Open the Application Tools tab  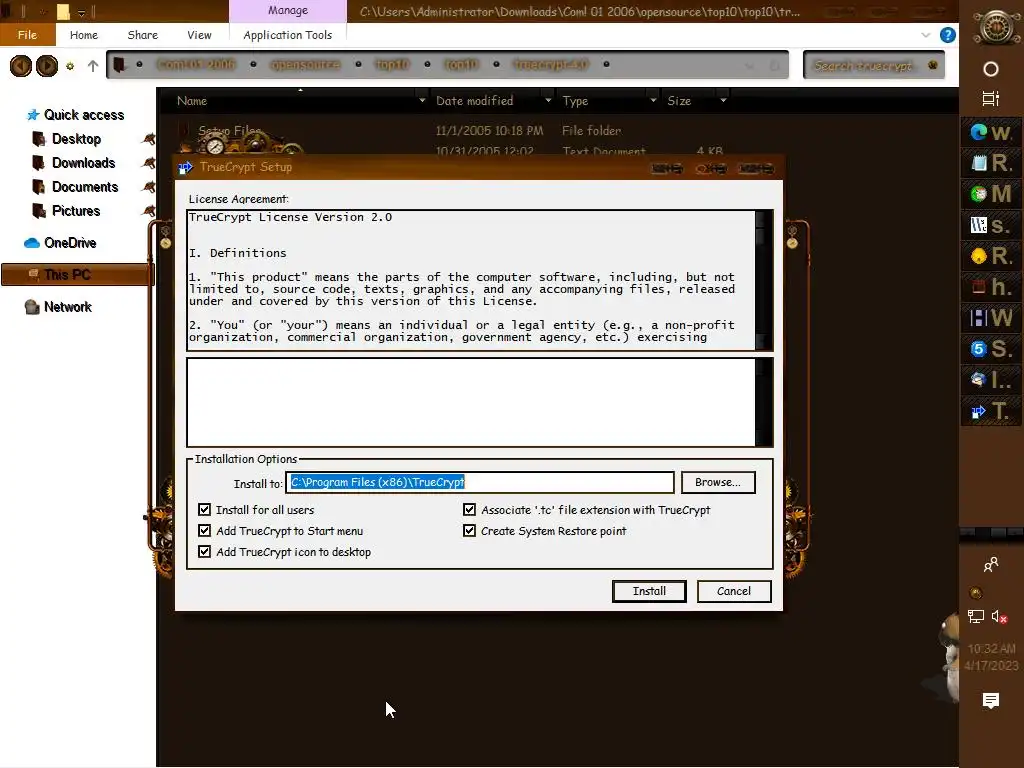coord(287,35)
